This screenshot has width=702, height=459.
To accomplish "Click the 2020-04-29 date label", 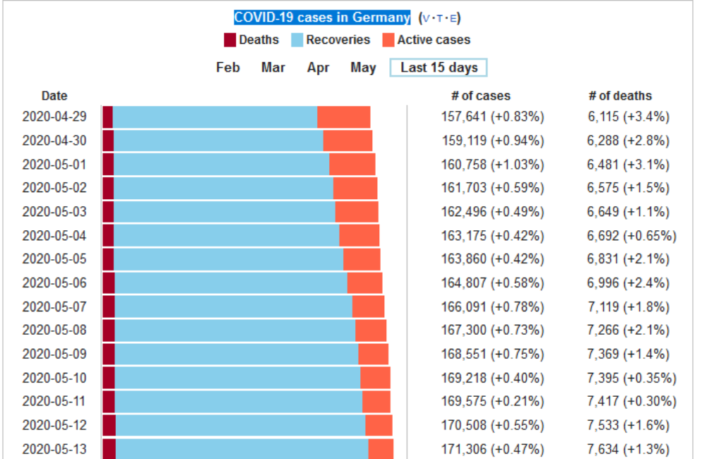I will pos(55,117).
